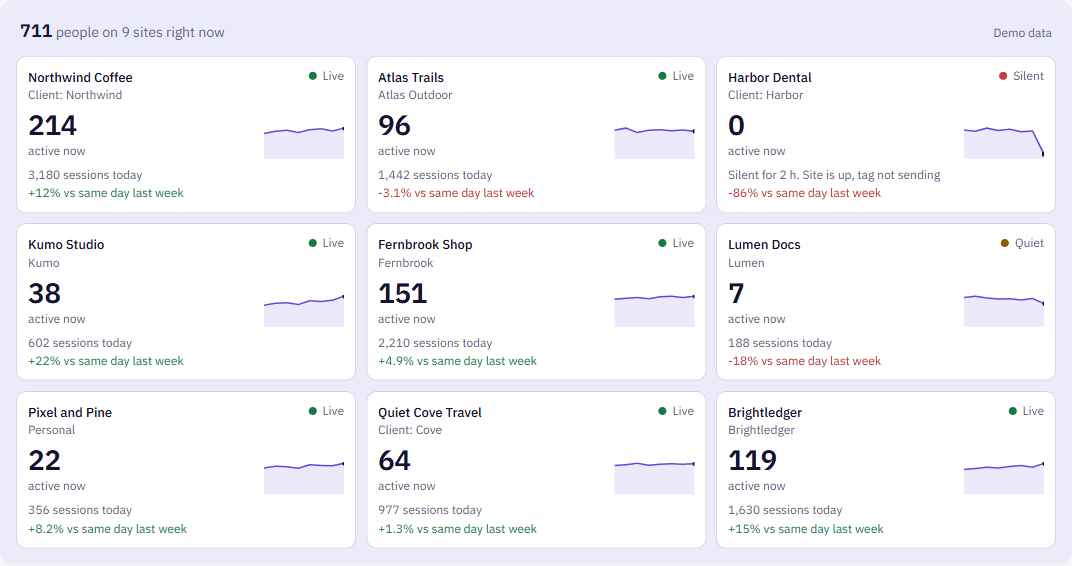1072x566 pixels.
Task: Click 'Atlas Outdoor' subtitle
Action: click(x=415, y=95)
